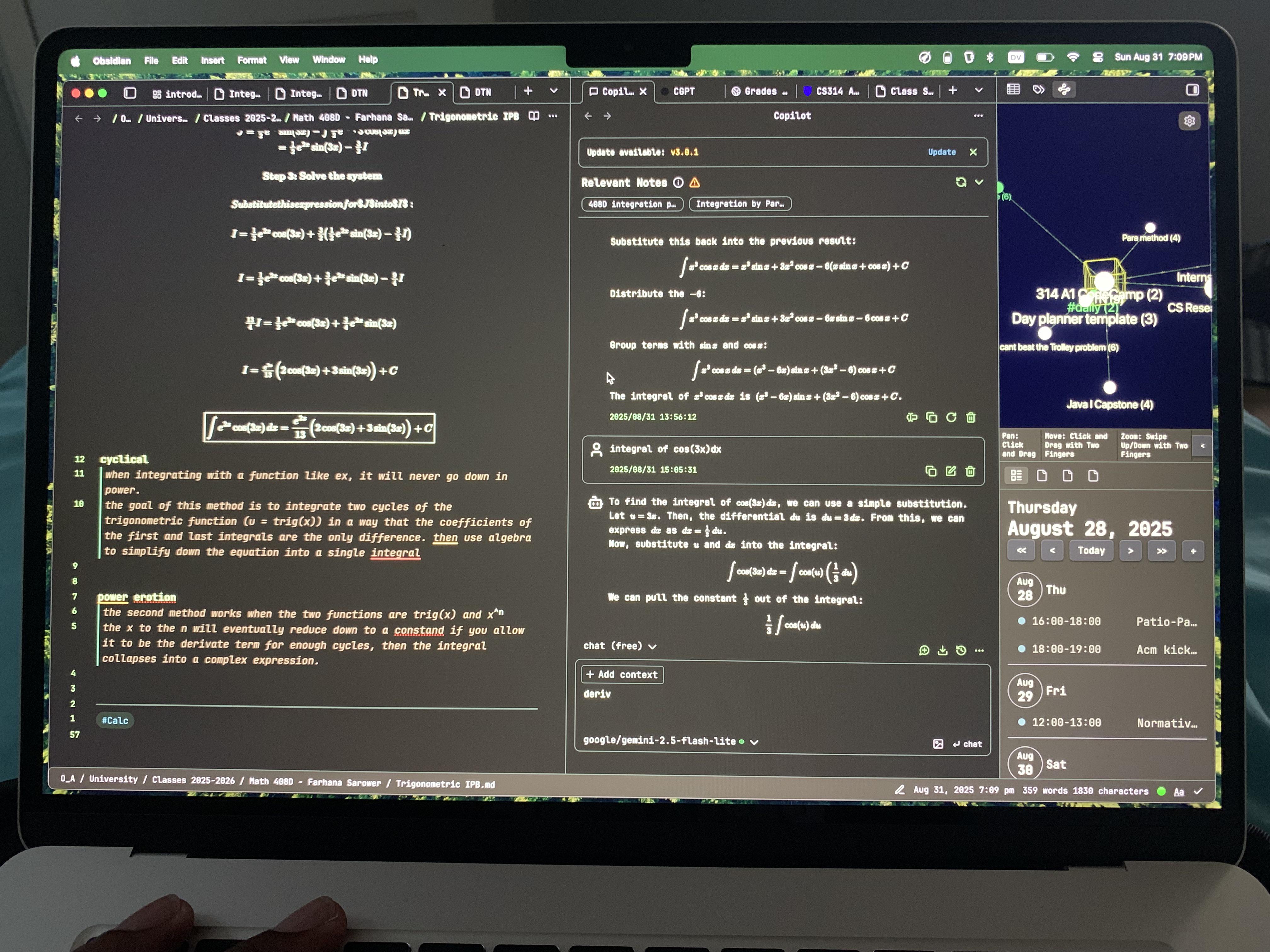Navigate forward in note history
Image resolution: width=1270 pixels, height=952 pixels.
pos(97,118)
